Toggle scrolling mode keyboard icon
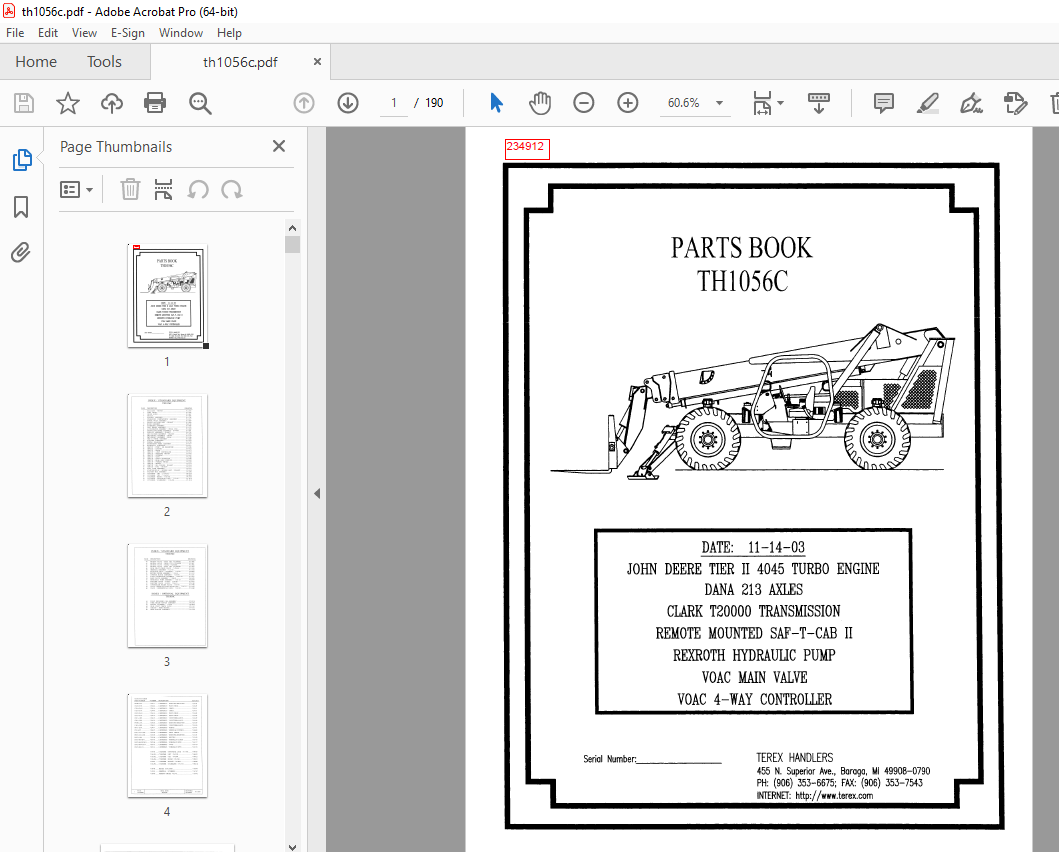Image resolution: width=1059 pixels, height=852 pixels. (819, 103)
